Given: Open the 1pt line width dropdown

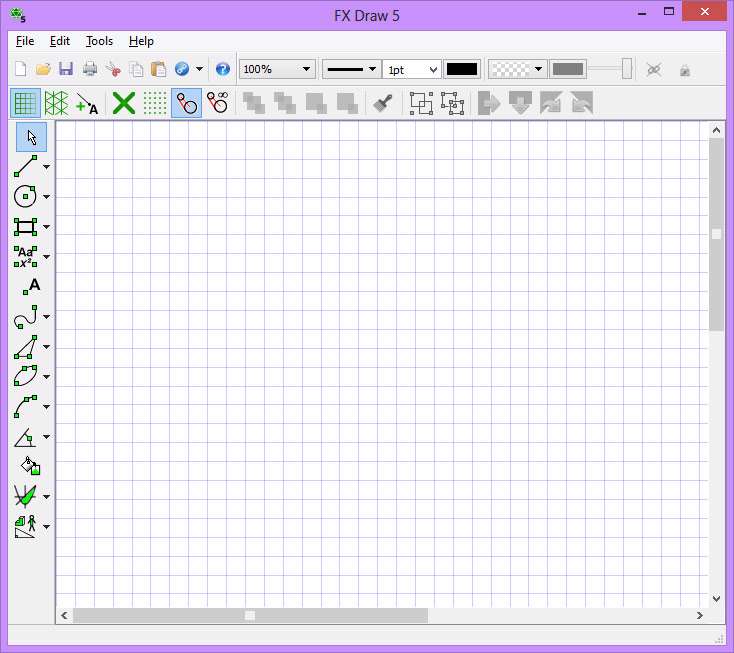Looking at the screenshot, I should 432,69.
